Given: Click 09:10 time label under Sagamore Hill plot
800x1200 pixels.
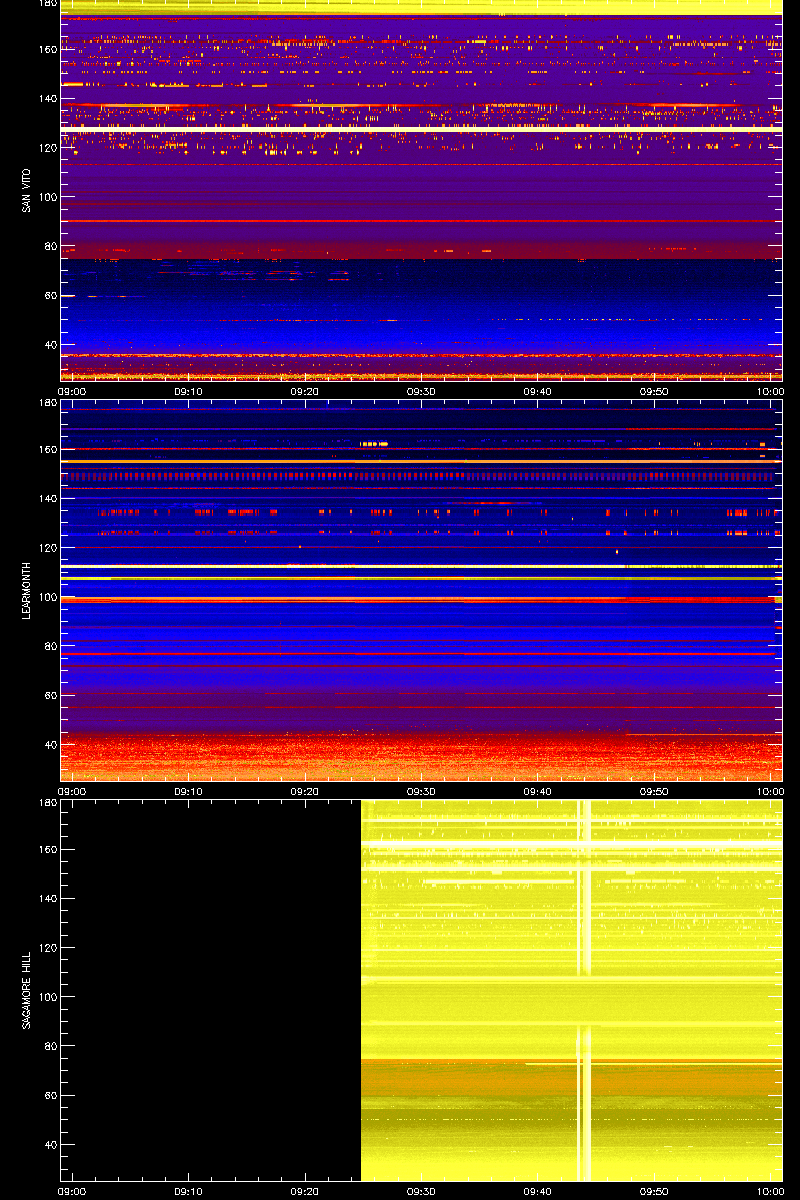Looking at the screenshot, I should pos(188,1191).
